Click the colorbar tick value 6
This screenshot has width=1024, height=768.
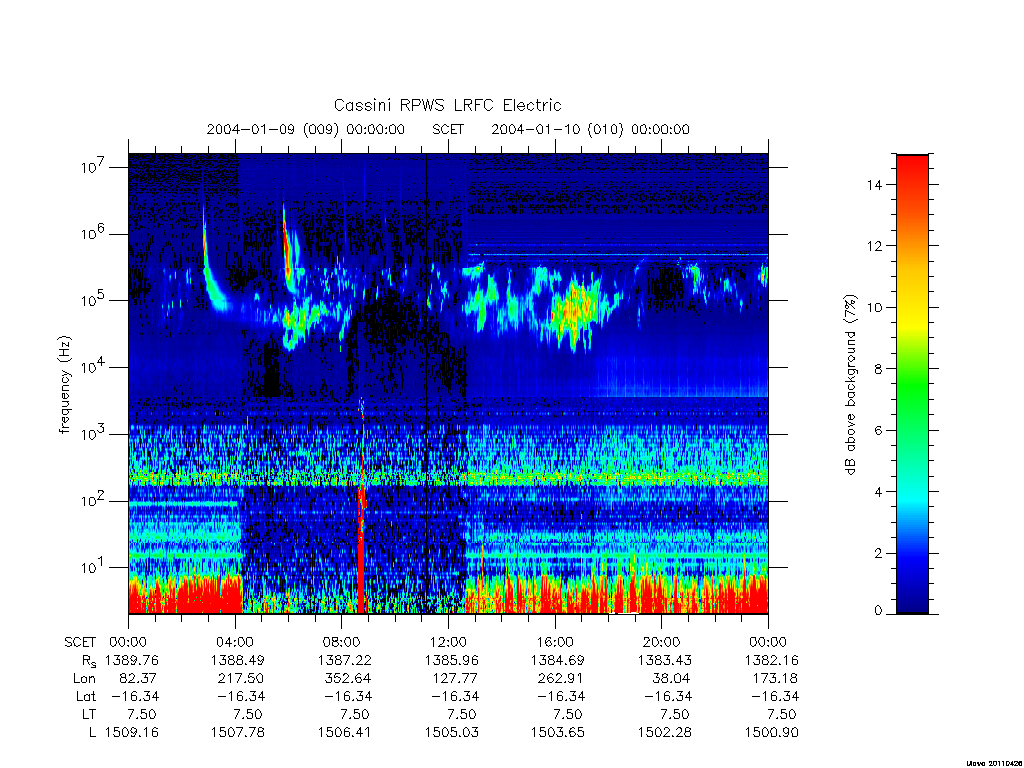pos(878,430)
